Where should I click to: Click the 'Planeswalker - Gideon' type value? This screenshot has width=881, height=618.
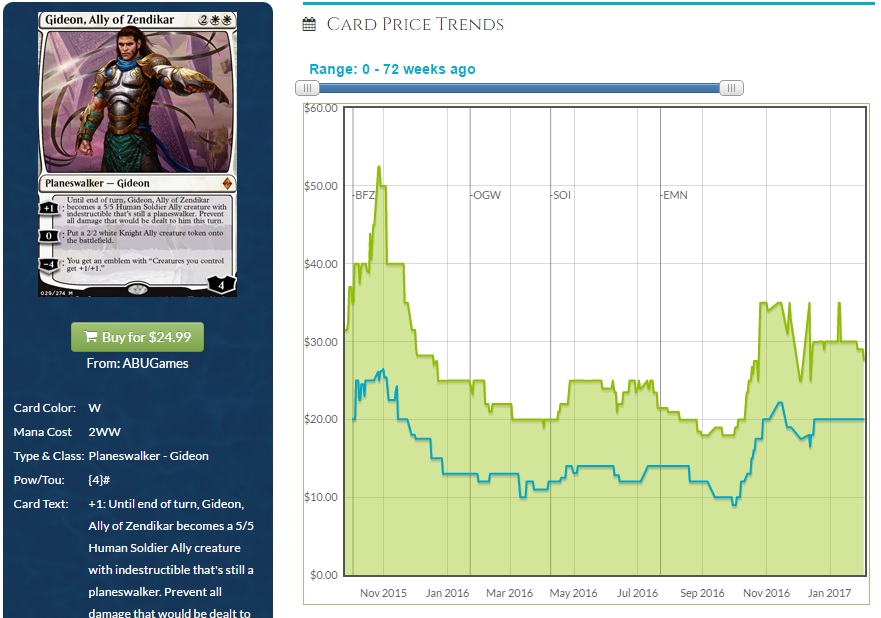click(x=148, y=456)
